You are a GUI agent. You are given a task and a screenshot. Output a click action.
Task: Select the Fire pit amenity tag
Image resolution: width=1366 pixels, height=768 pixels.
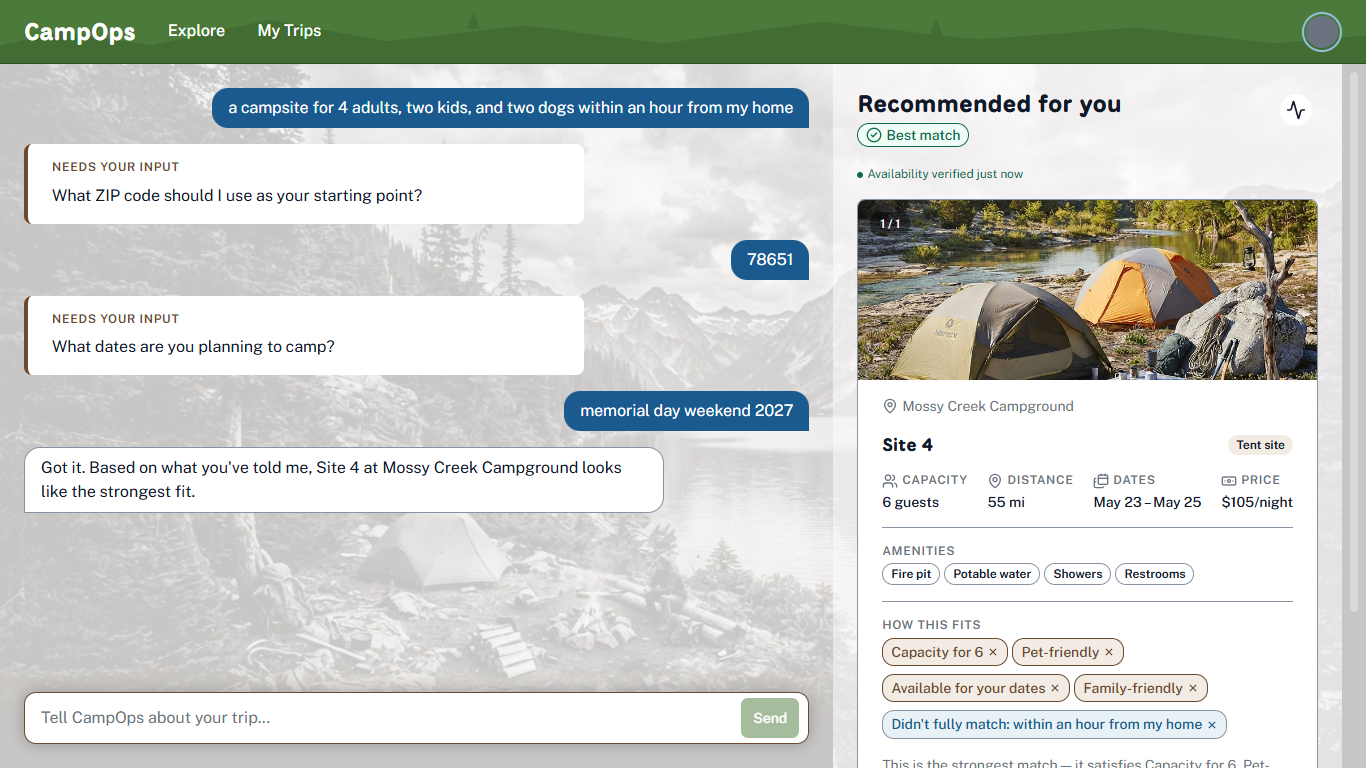pos(911,574)
